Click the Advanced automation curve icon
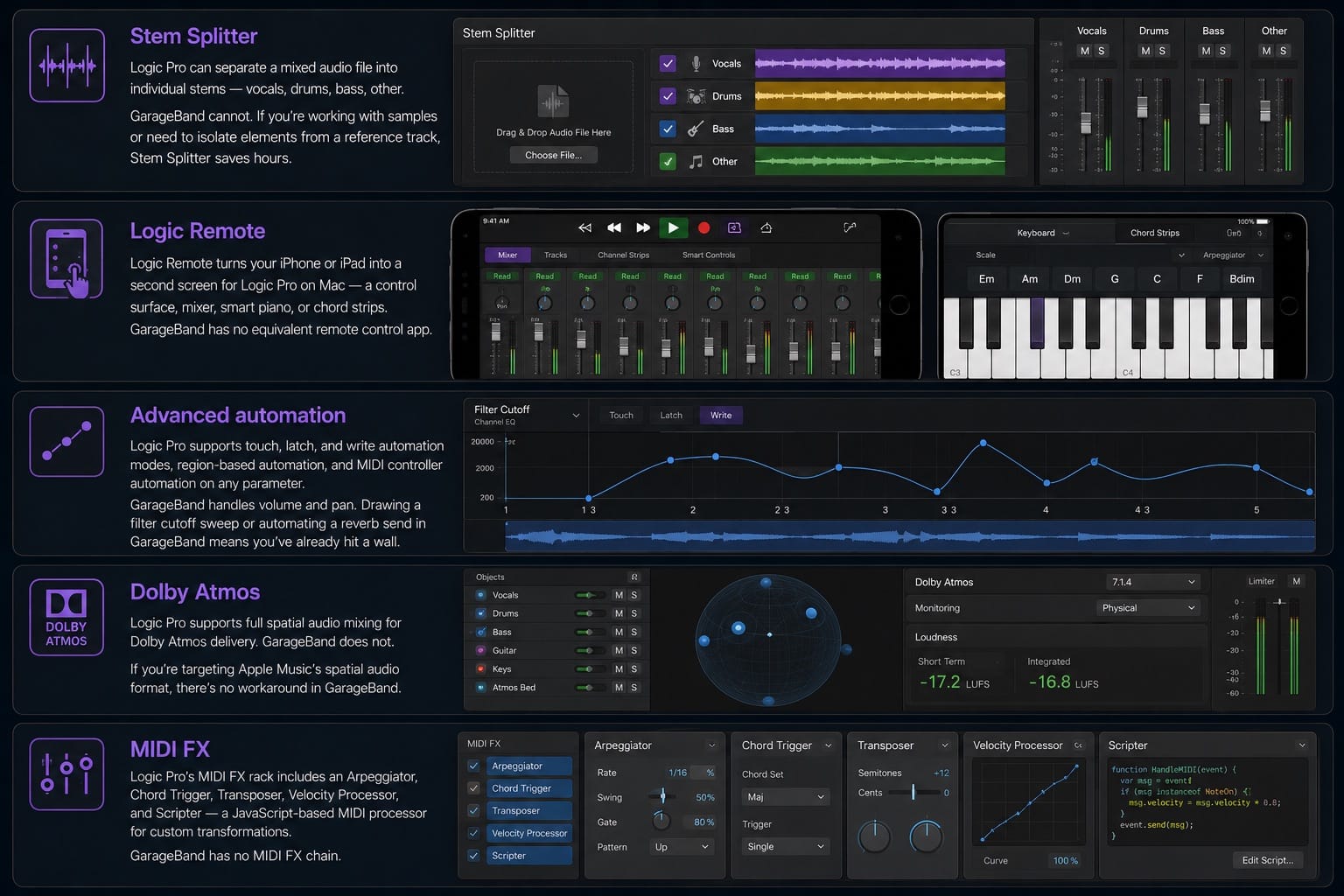The image size is (1344, 896). pyautogui.click(x=67, y=441)
